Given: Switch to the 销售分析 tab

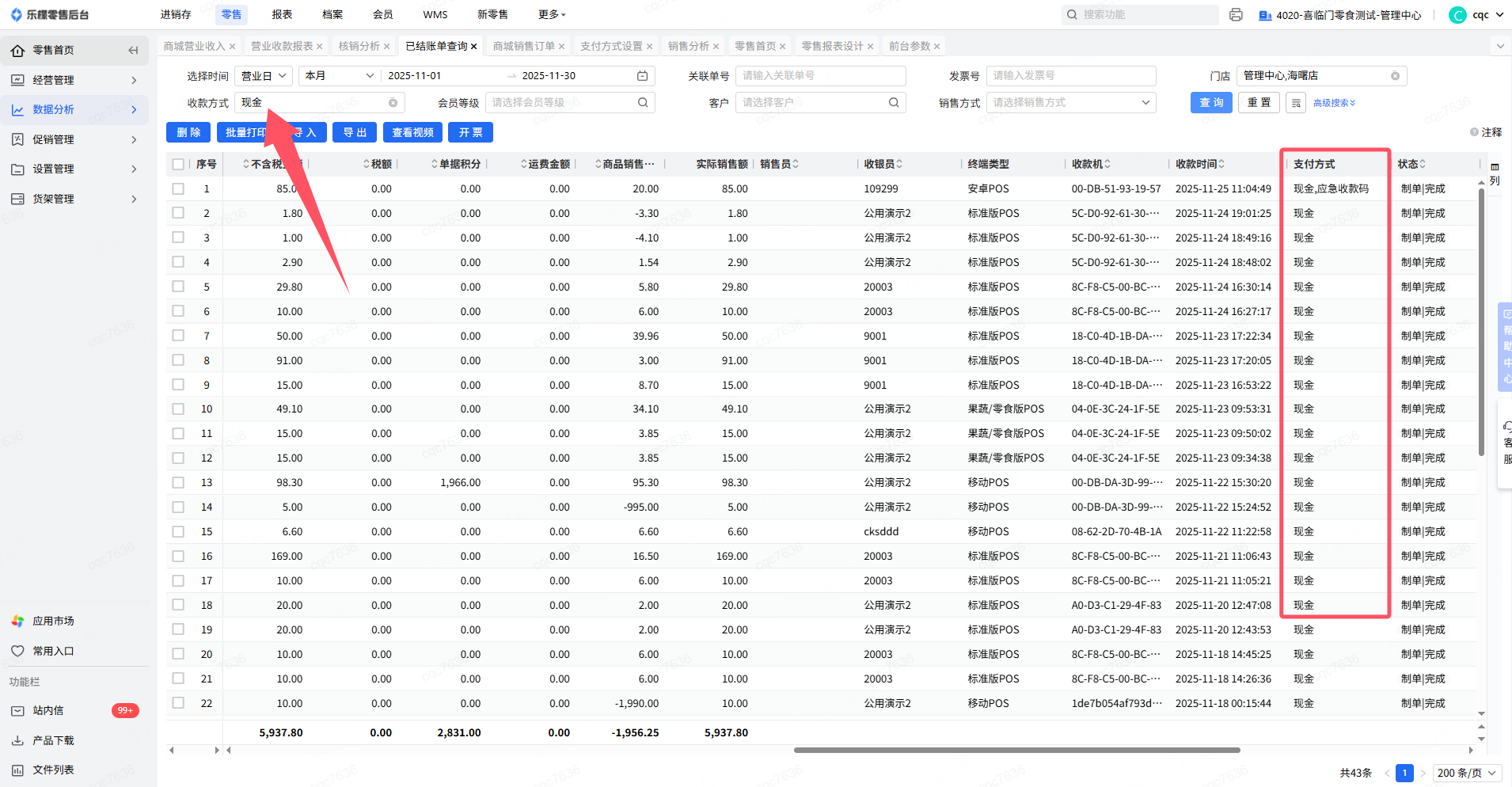Looking at the screenshot, I should click(688, 47).
